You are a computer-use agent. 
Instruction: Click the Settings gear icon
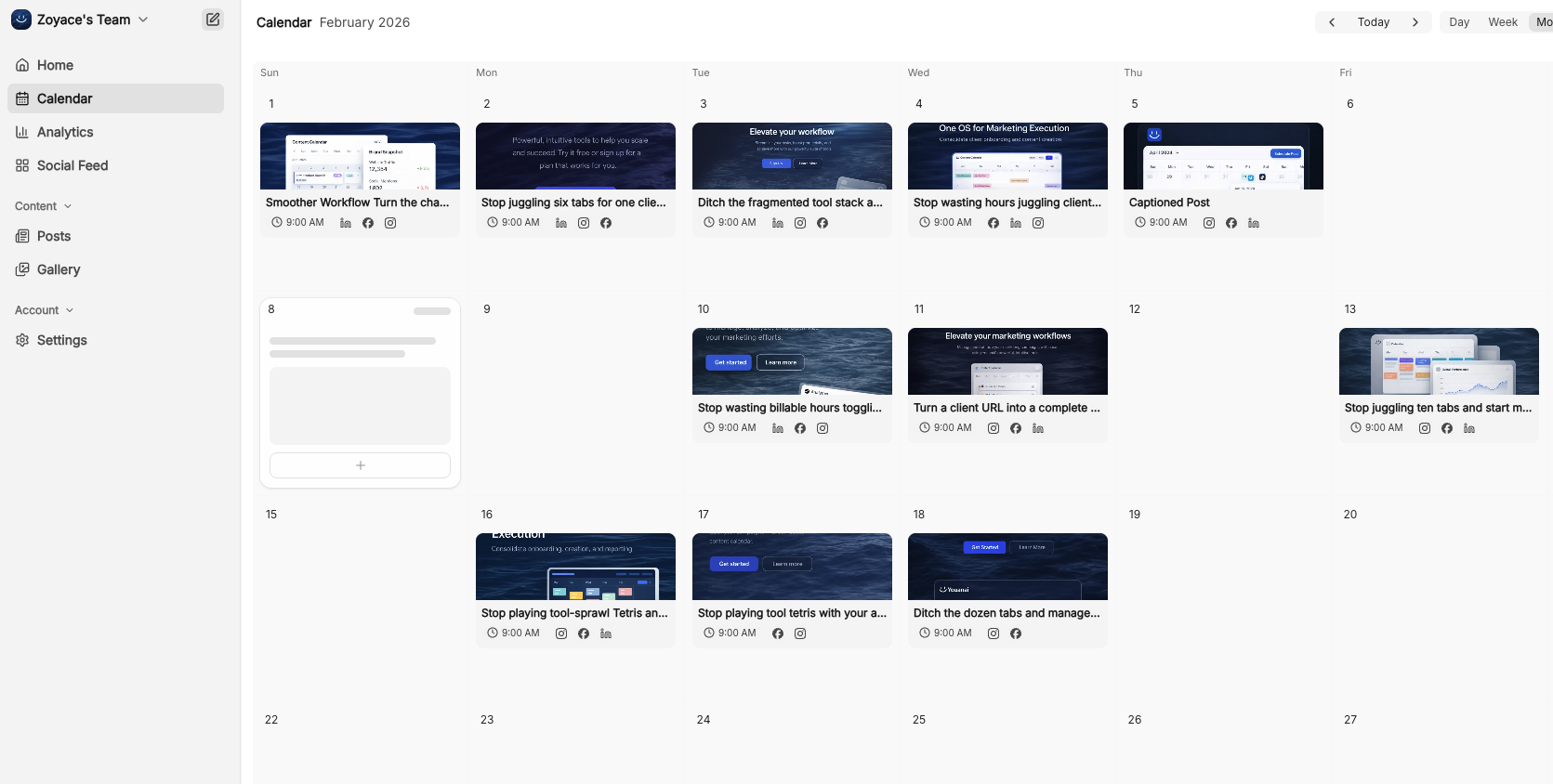(x=22, y=340)
